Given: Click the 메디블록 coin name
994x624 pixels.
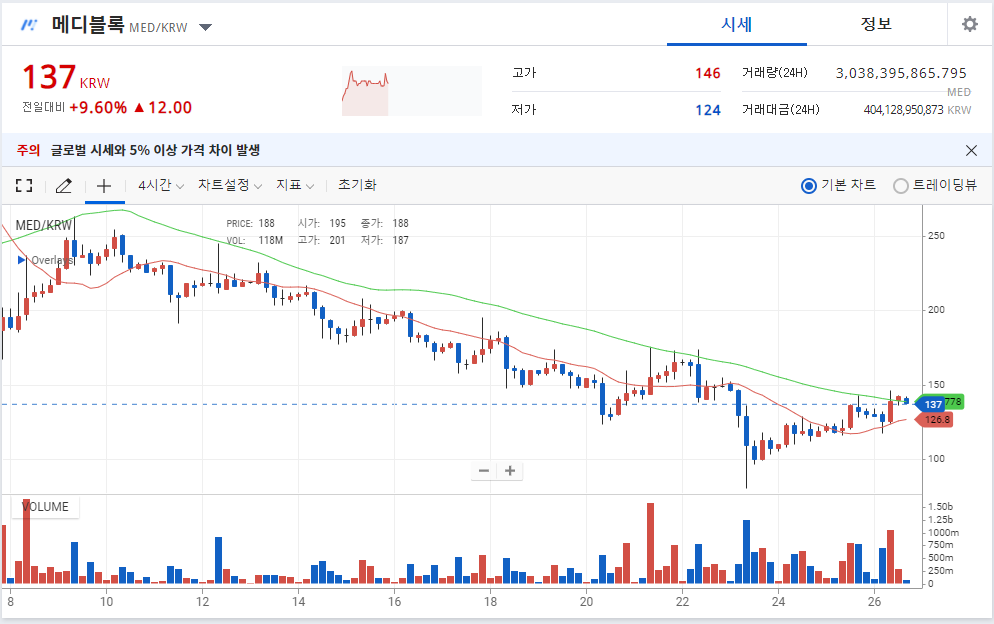Looking at the screenshot, I should [87, 25].
